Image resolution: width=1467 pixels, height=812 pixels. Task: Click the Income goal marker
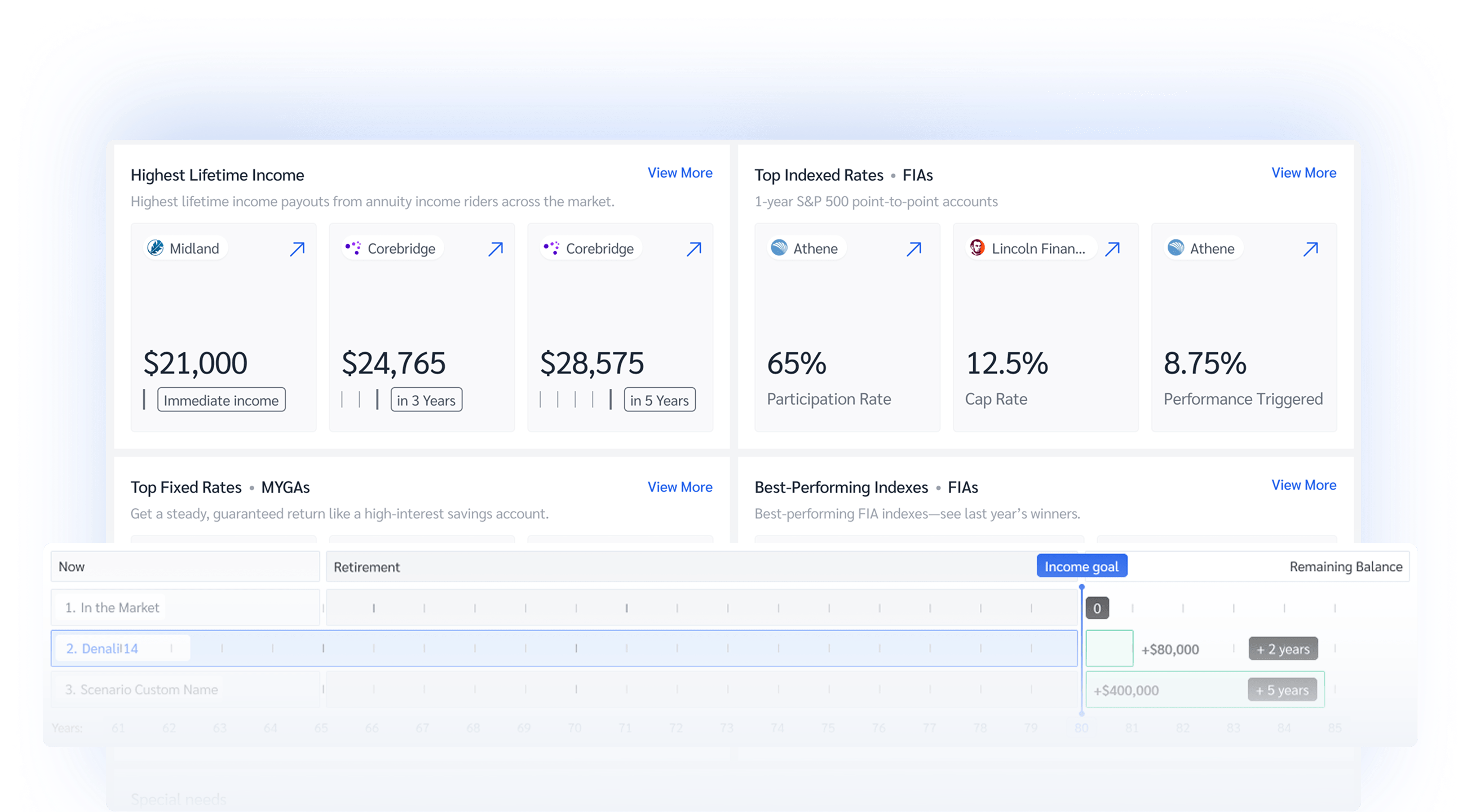click(x=1081, y=567)
